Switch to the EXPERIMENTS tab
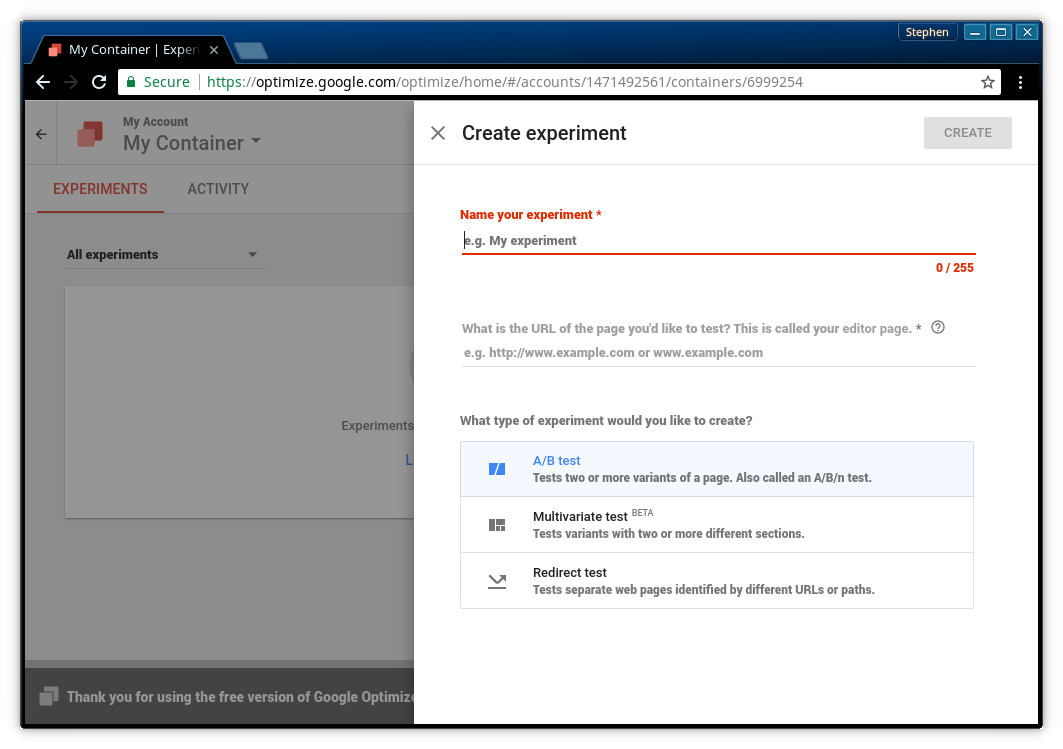 [x=100, y=189]
